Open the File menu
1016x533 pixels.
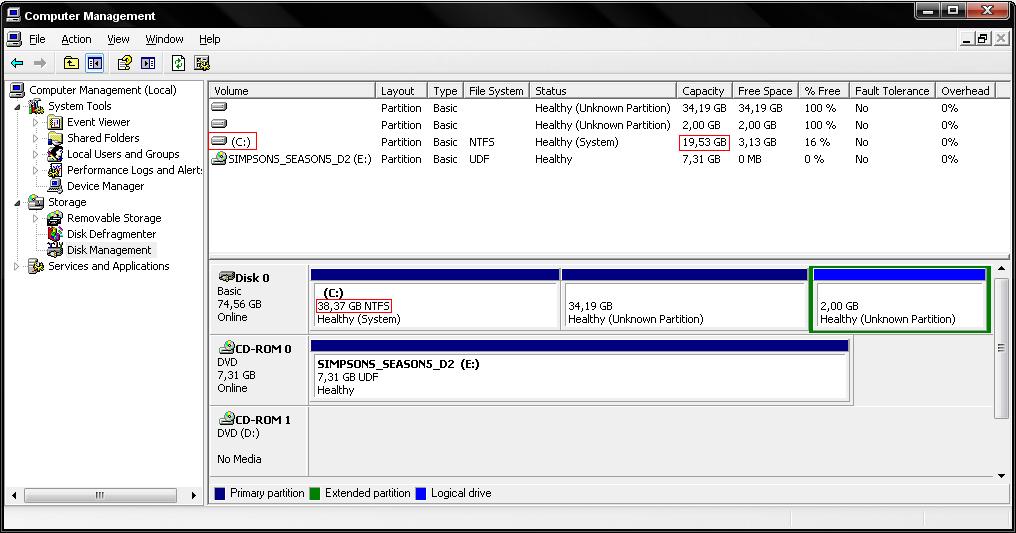(38, 40)
